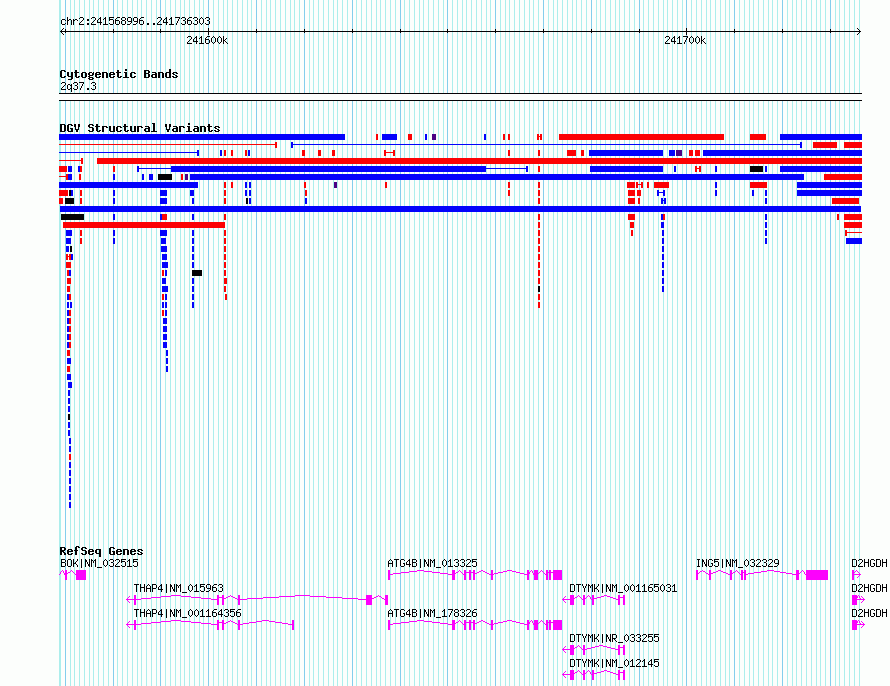Screen dimensions: 890x686
Task: Open the DTYMK|NM_012145 transcript label
Action: pyautogui.click(x=614, y=663)
